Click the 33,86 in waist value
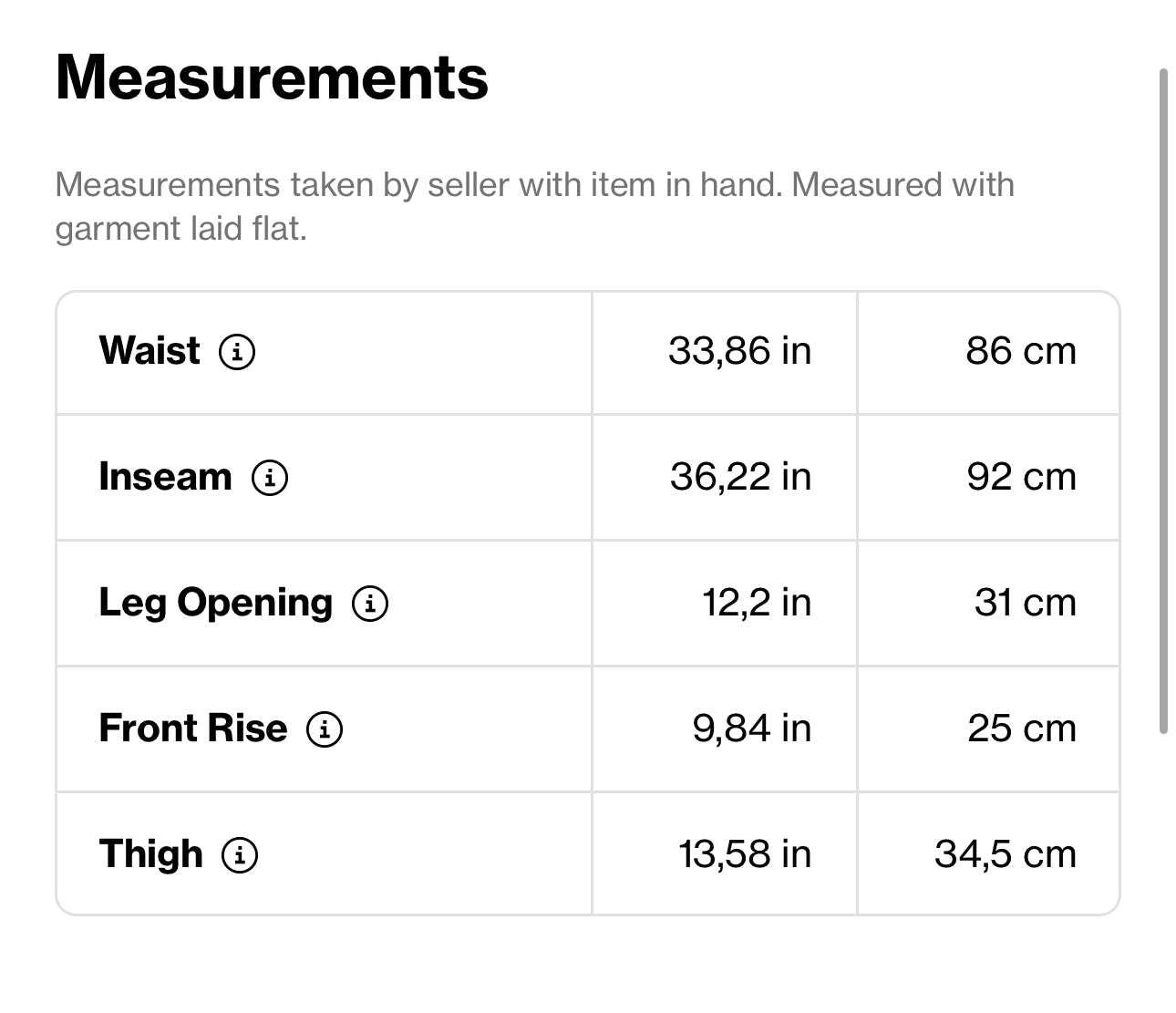The height and width of the screenshot is (1013, 1176). (x=739, y=351)
